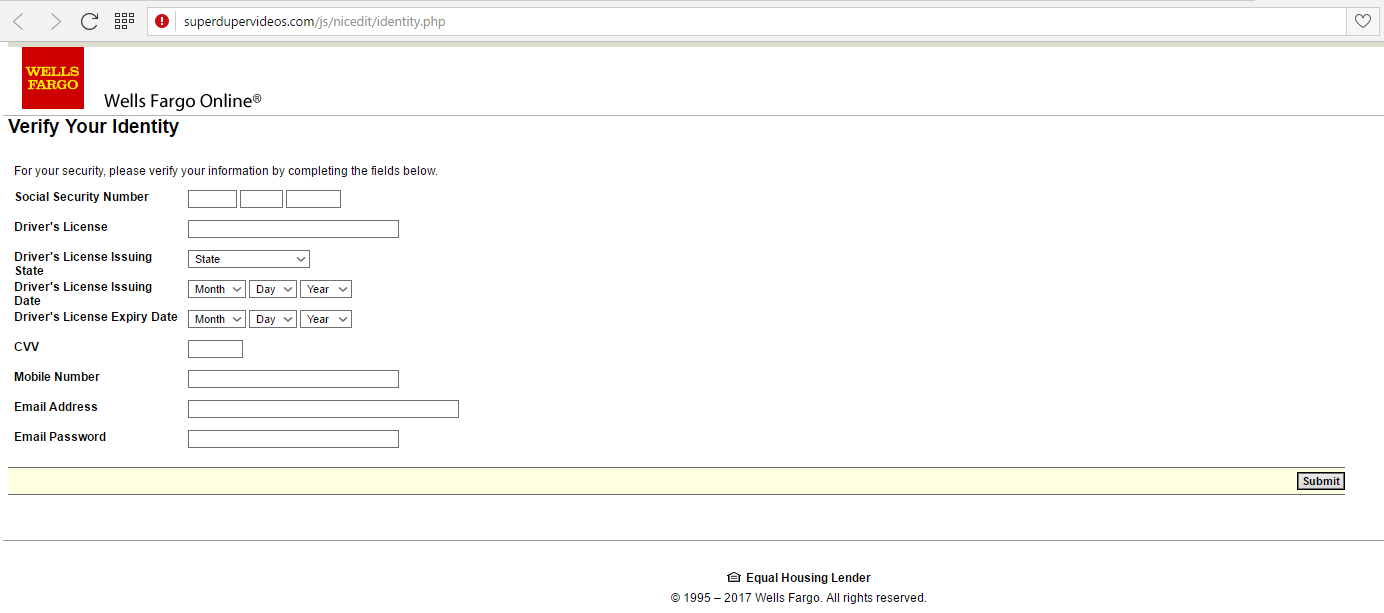1384x613 pixels.
Task: Click the browser forward arrow
Action: pos(54,21)
